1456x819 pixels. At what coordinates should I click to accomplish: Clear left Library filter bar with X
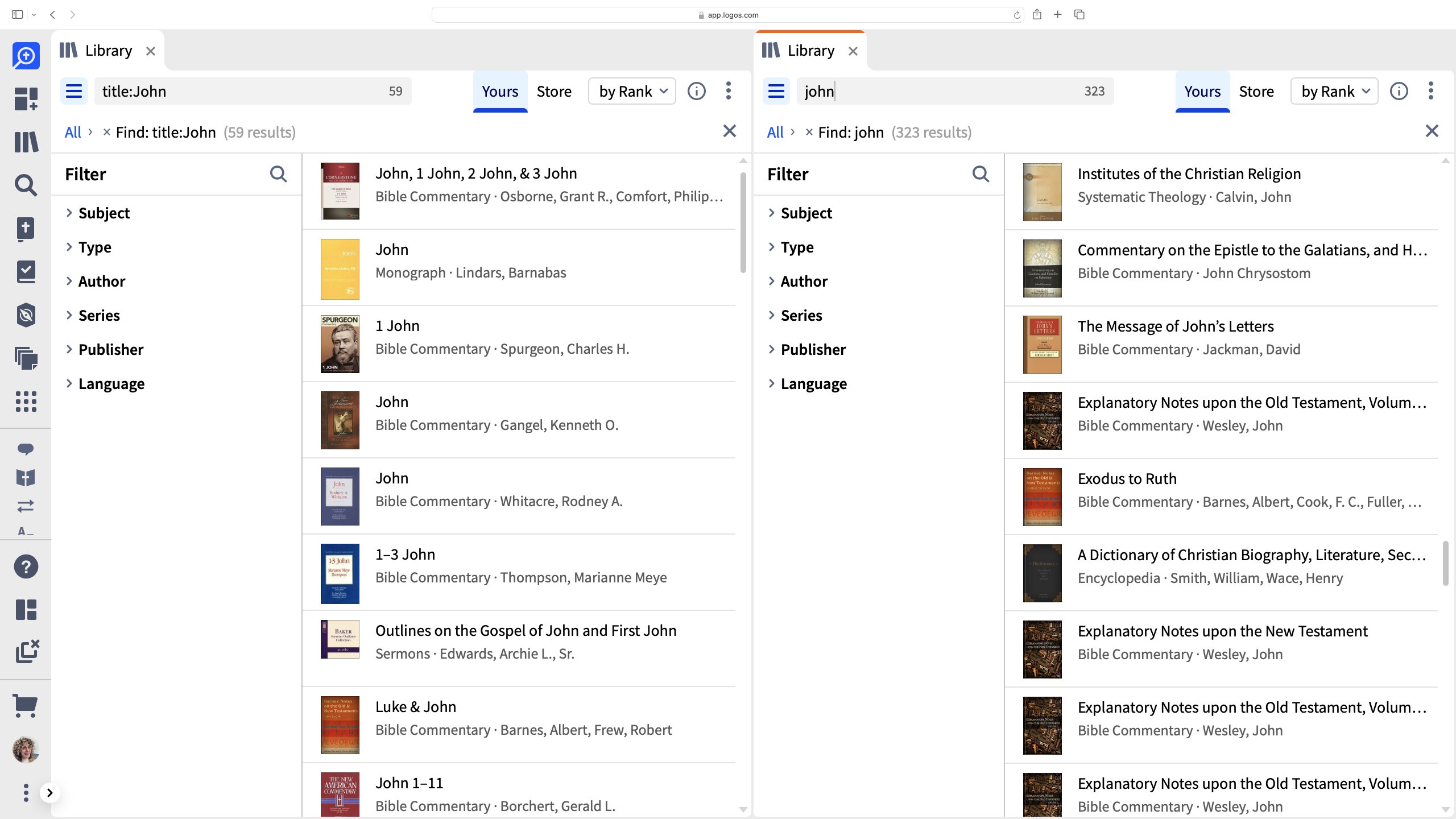click(729, 131)
